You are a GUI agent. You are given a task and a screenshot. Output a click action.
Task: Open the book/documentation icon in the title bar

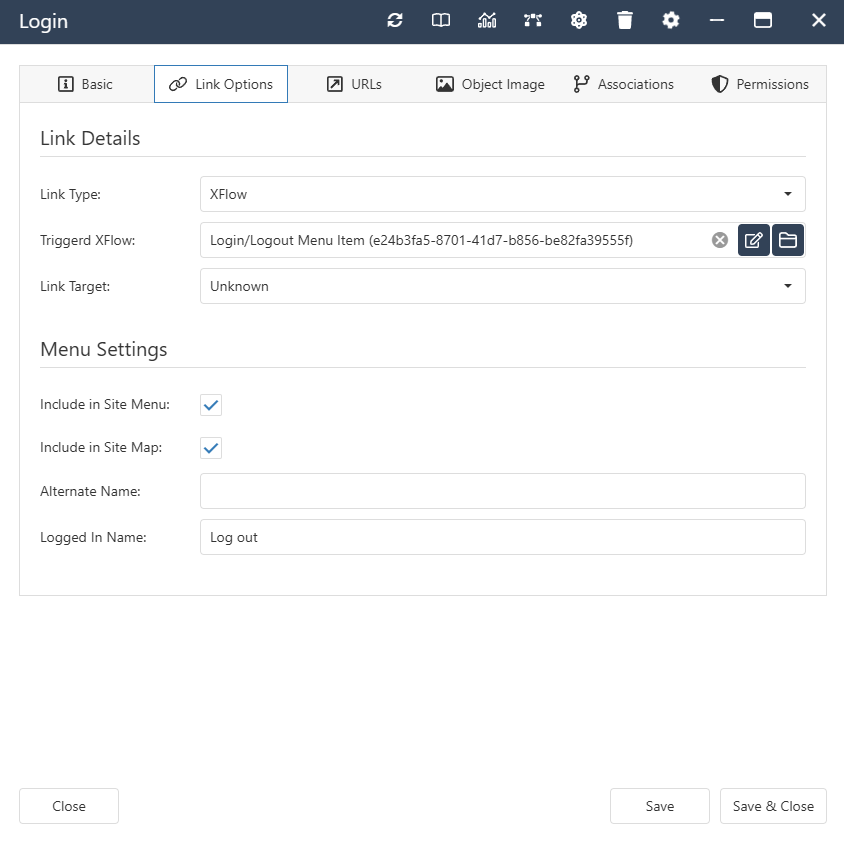[x=440, y=20]
